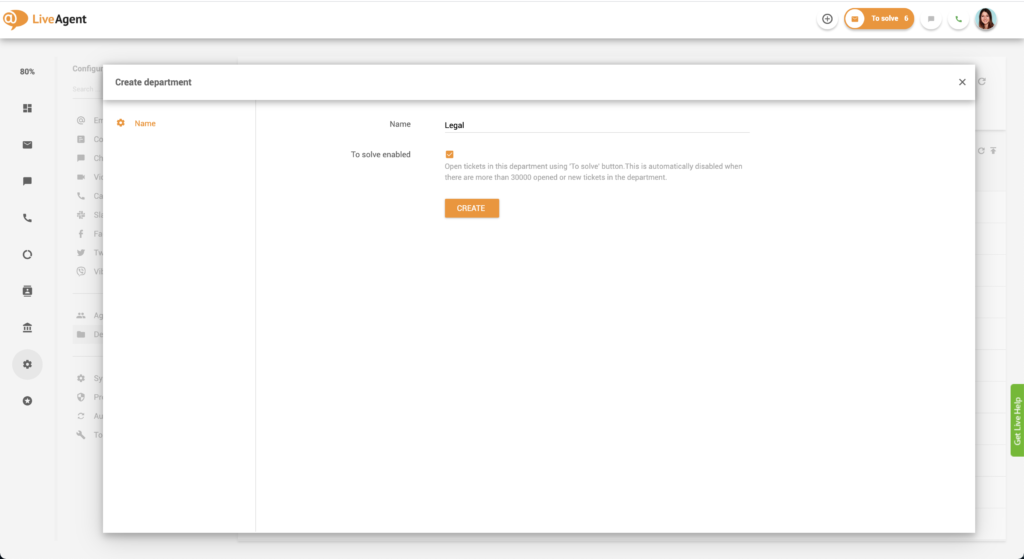Uncheck the 'To solve enabled' checkbox
1024x559 pixels.
coord(450,154)
